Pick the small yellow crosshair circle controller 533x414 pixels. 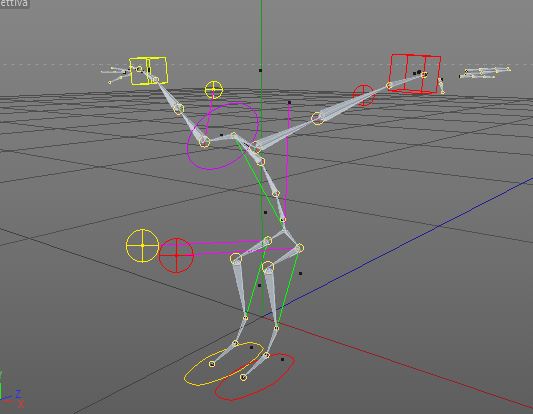point(214,90)
